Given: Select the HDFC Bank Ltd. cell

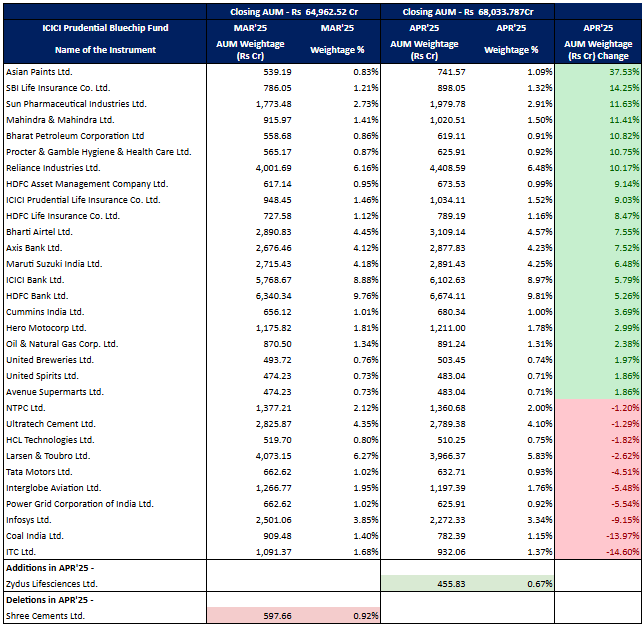Looking at the screenshot, I should (x=37, y=296).
